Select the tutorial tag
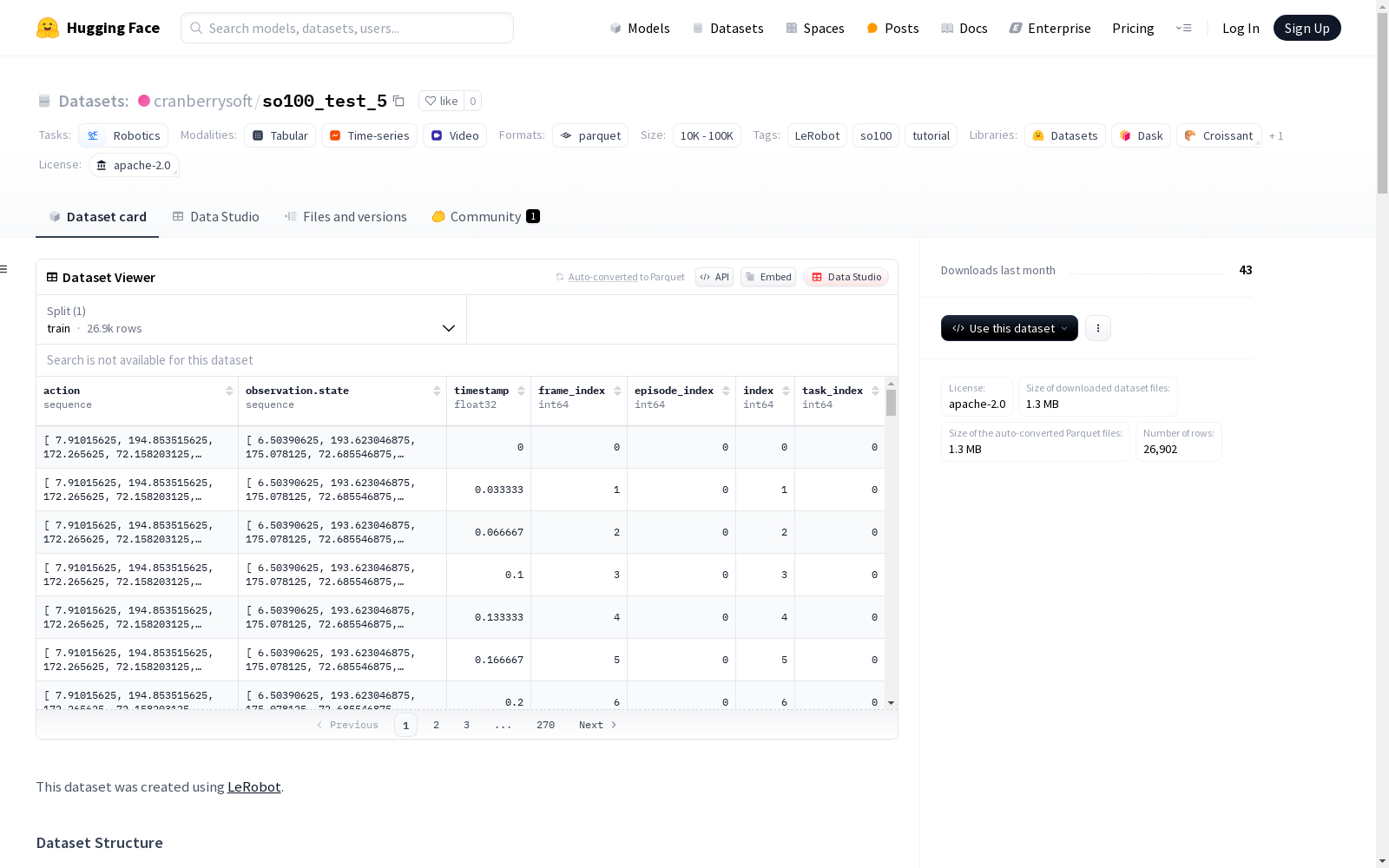This screenshot has width=1389, height=868. (x=931, y=135)
